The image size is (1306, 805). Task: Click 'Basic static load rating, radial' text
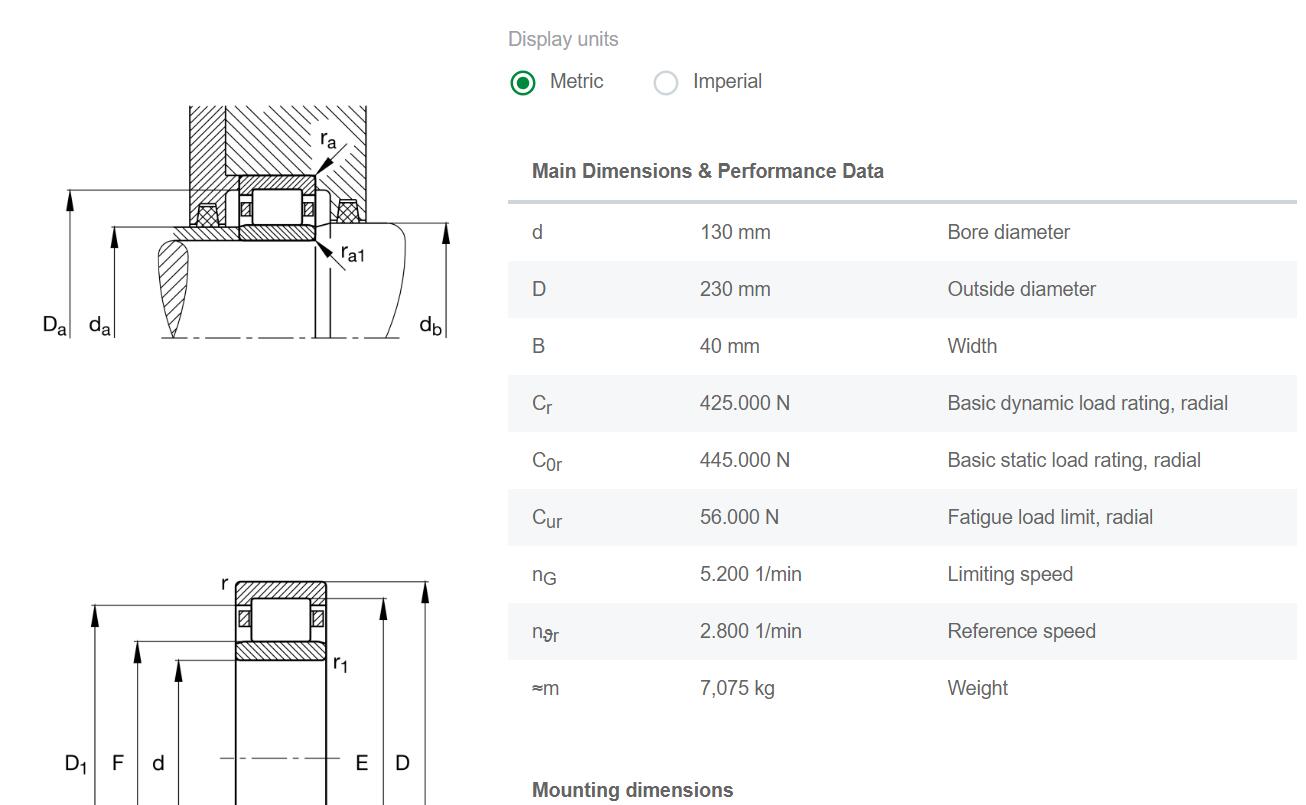click(x=1074, y=460)
